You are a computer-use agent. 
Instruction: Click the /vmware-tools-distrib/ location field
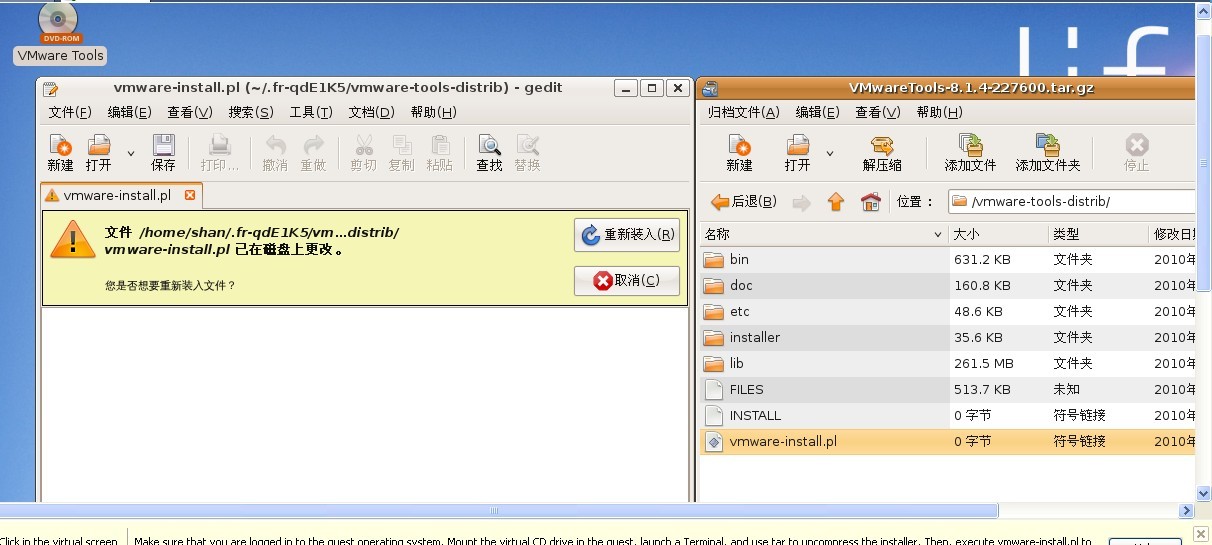point(1071,202)
